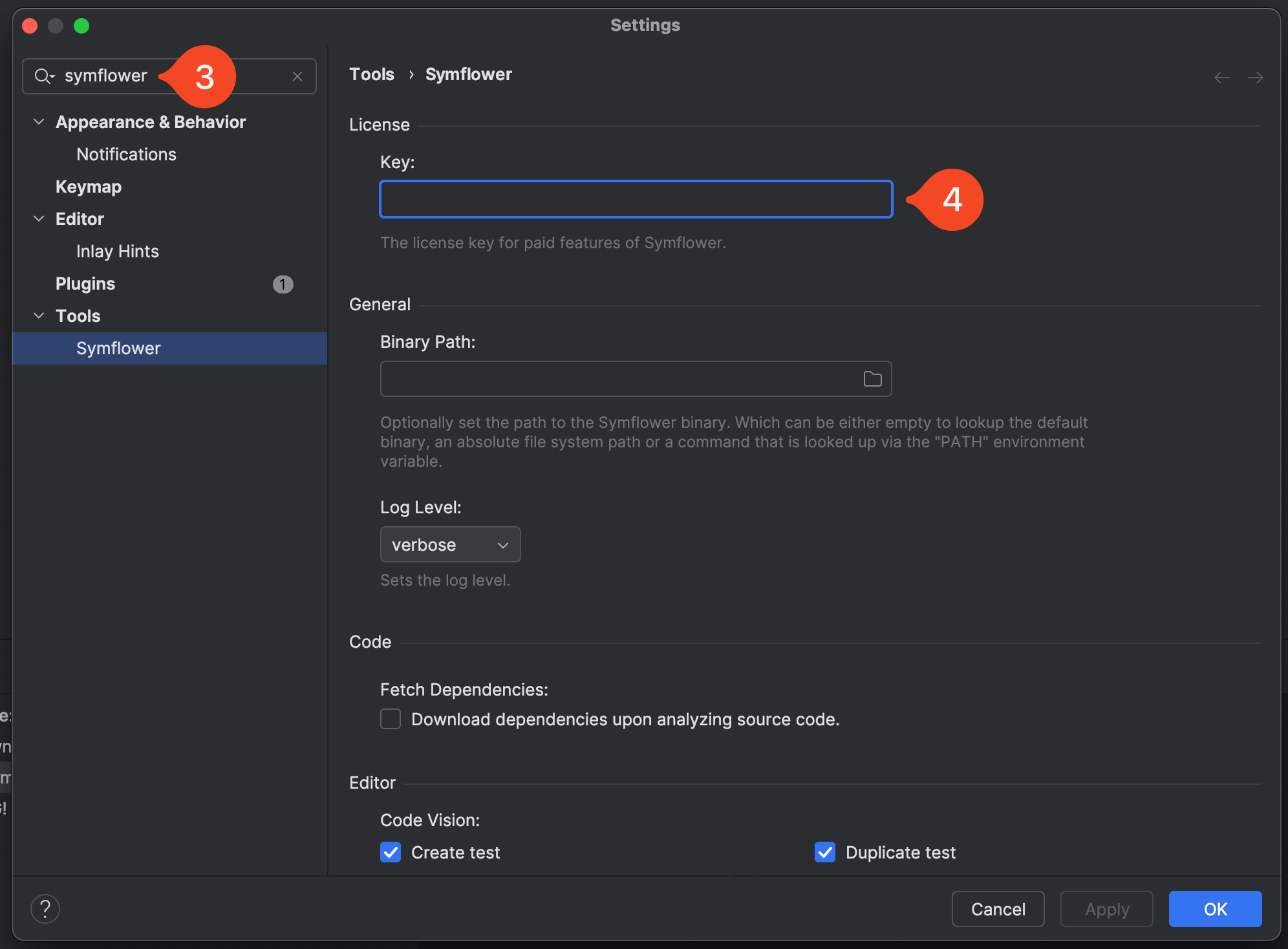Image resolution: width=1288 pixels, height=949 pixels.
Task: Open Appearance & Behavior settings
Action: (151, 122)
